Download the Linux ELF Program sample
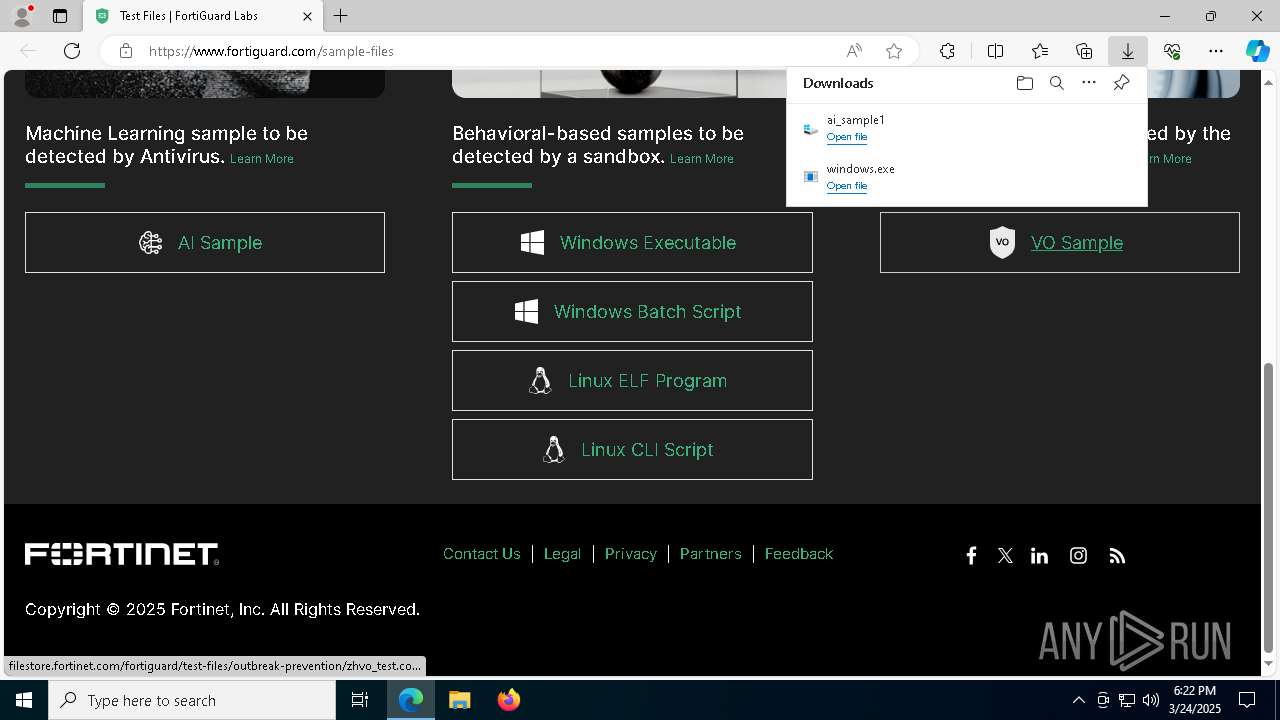Image resolution: width=1280 pixels, height=720 pixels. coord(632,380)
